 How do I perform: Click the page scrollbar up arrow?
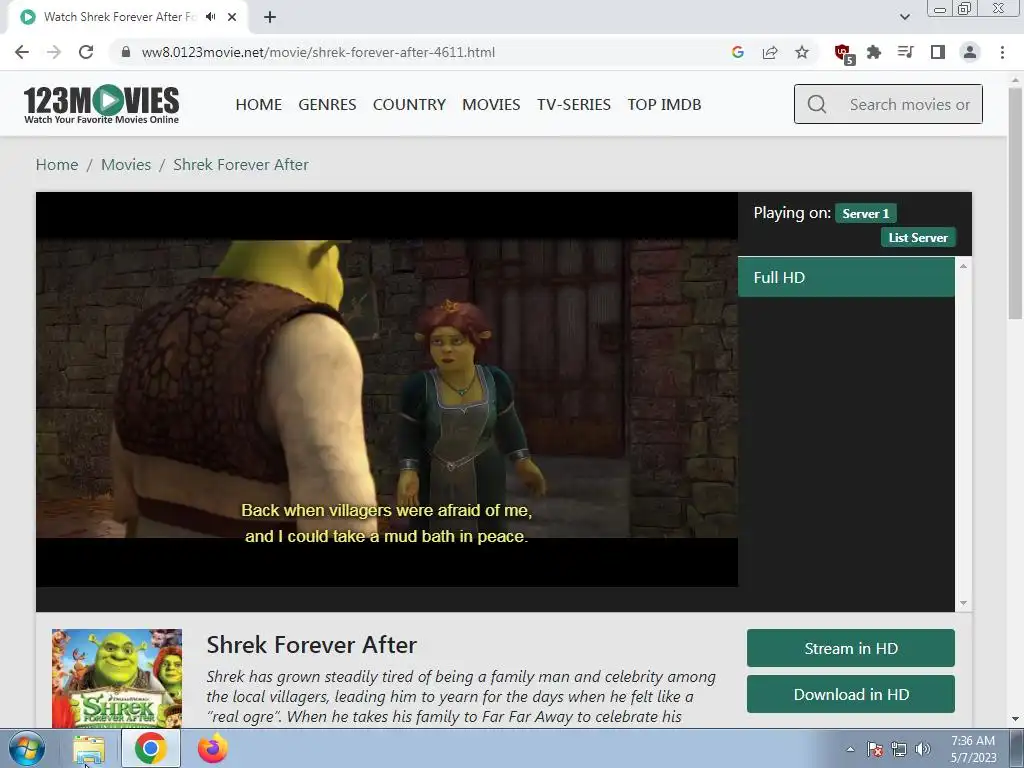[x=1015, y=80]
